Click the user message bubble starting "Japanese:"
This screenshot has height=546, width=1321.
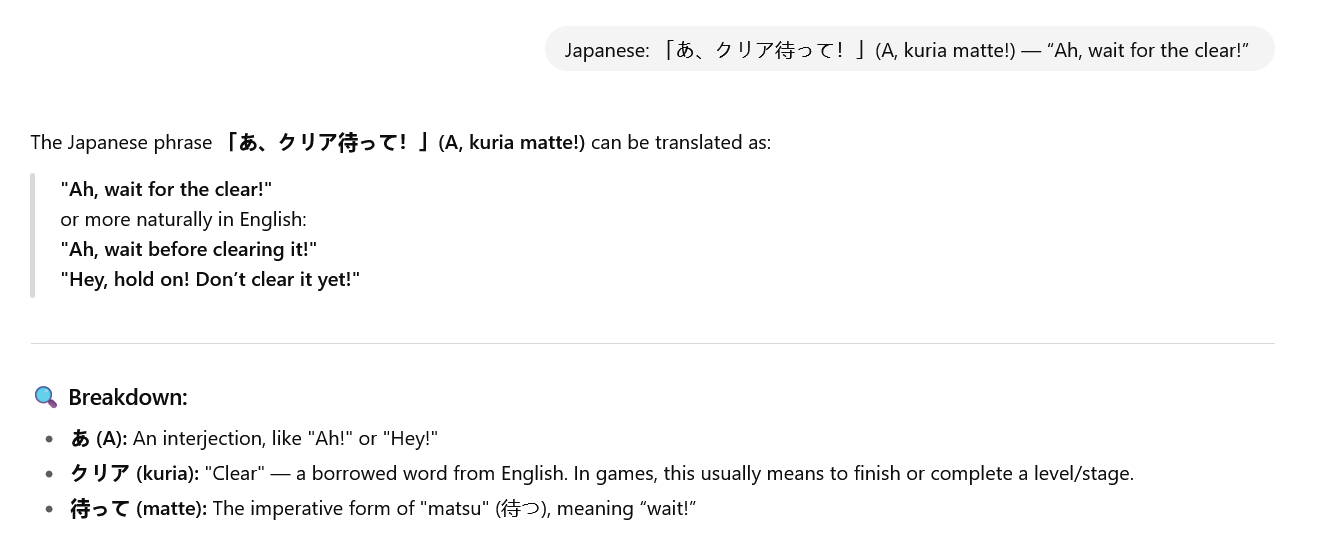click(908, 50)
